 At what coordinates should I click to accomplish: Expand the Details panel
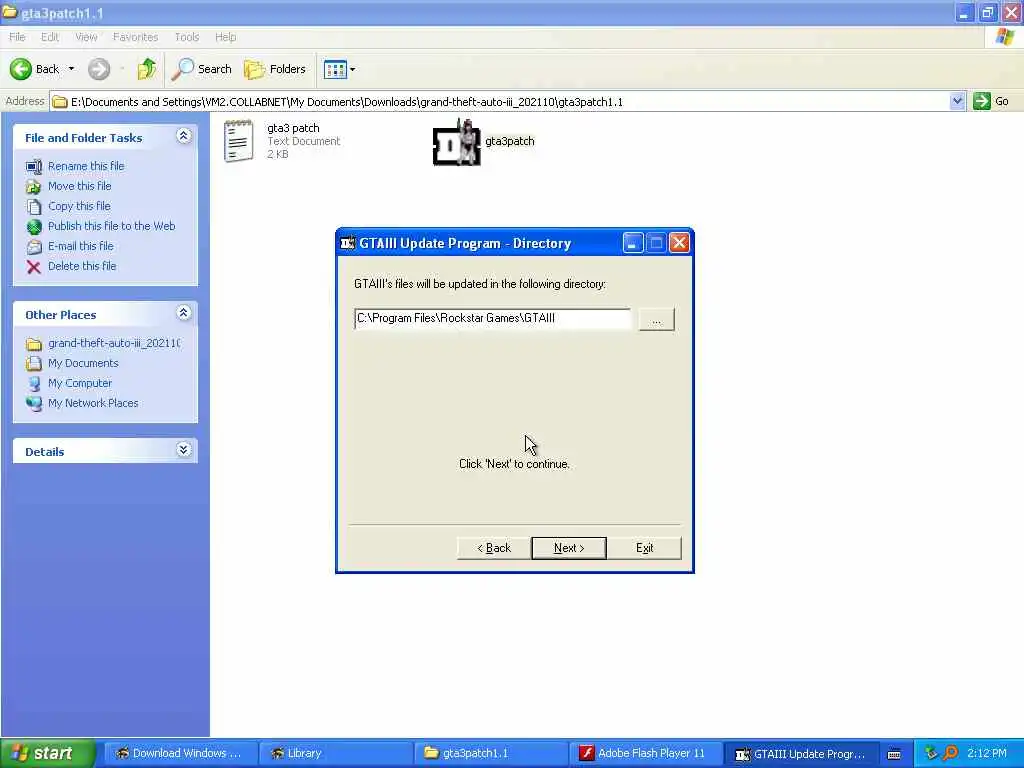[184, 450]
